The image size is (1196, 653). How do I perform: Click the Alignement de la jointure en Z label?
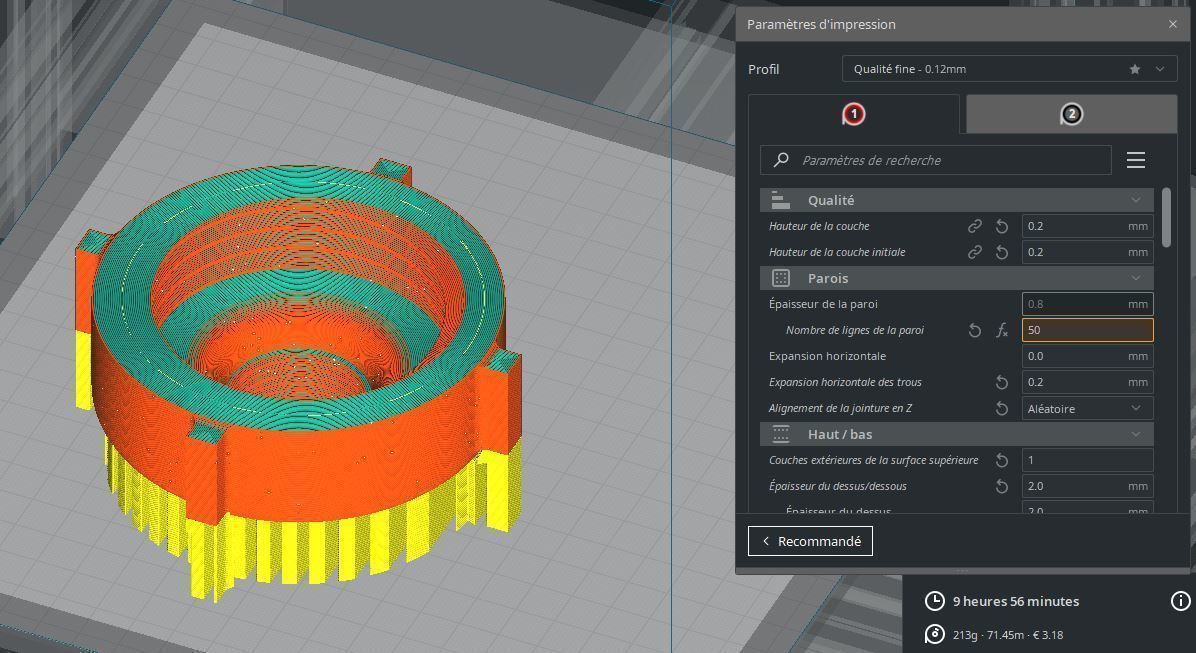click(841, 409)
